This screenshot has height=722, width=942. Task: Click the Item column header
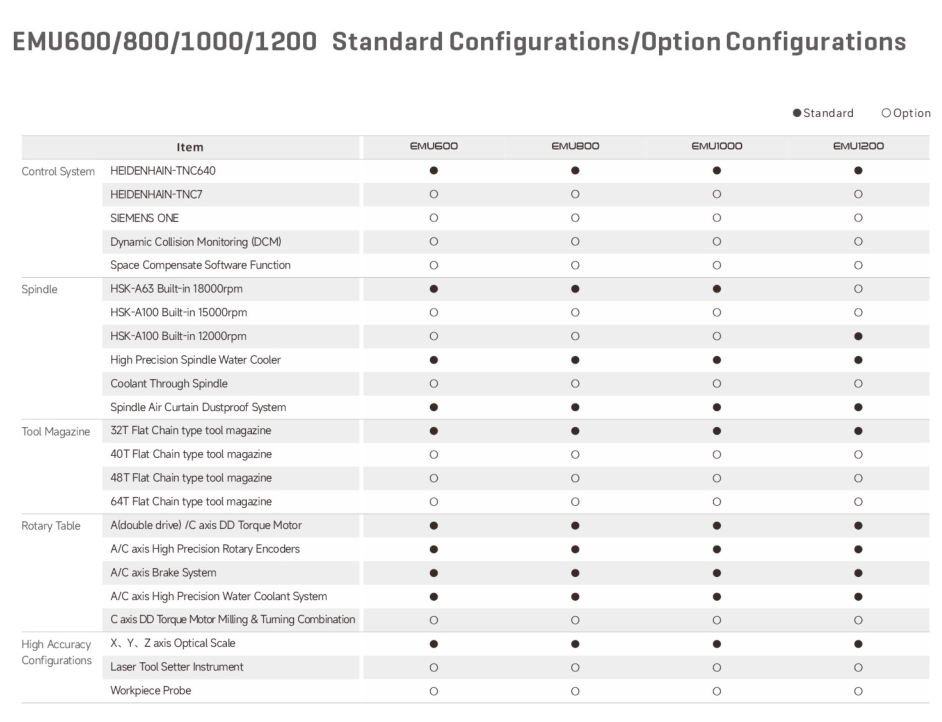(x=189, y=147)
